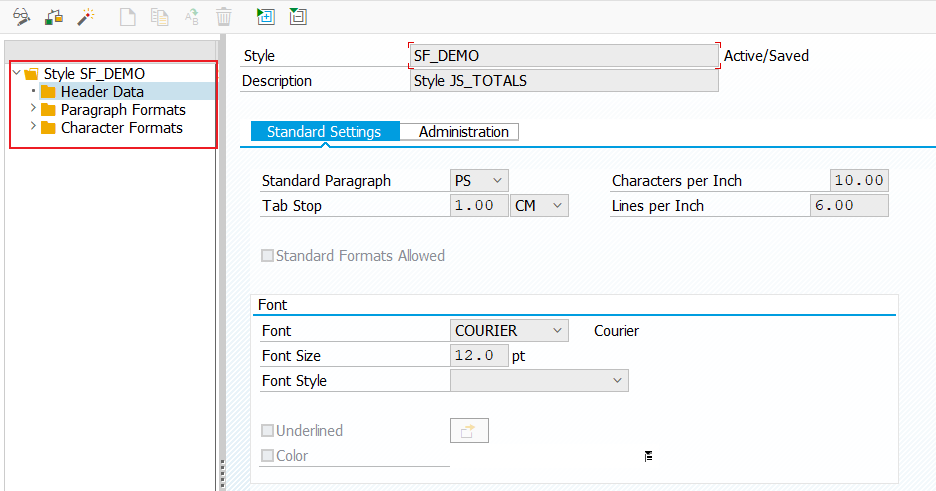
Task: Click the Tab Stop label
Action: point(292,206)
